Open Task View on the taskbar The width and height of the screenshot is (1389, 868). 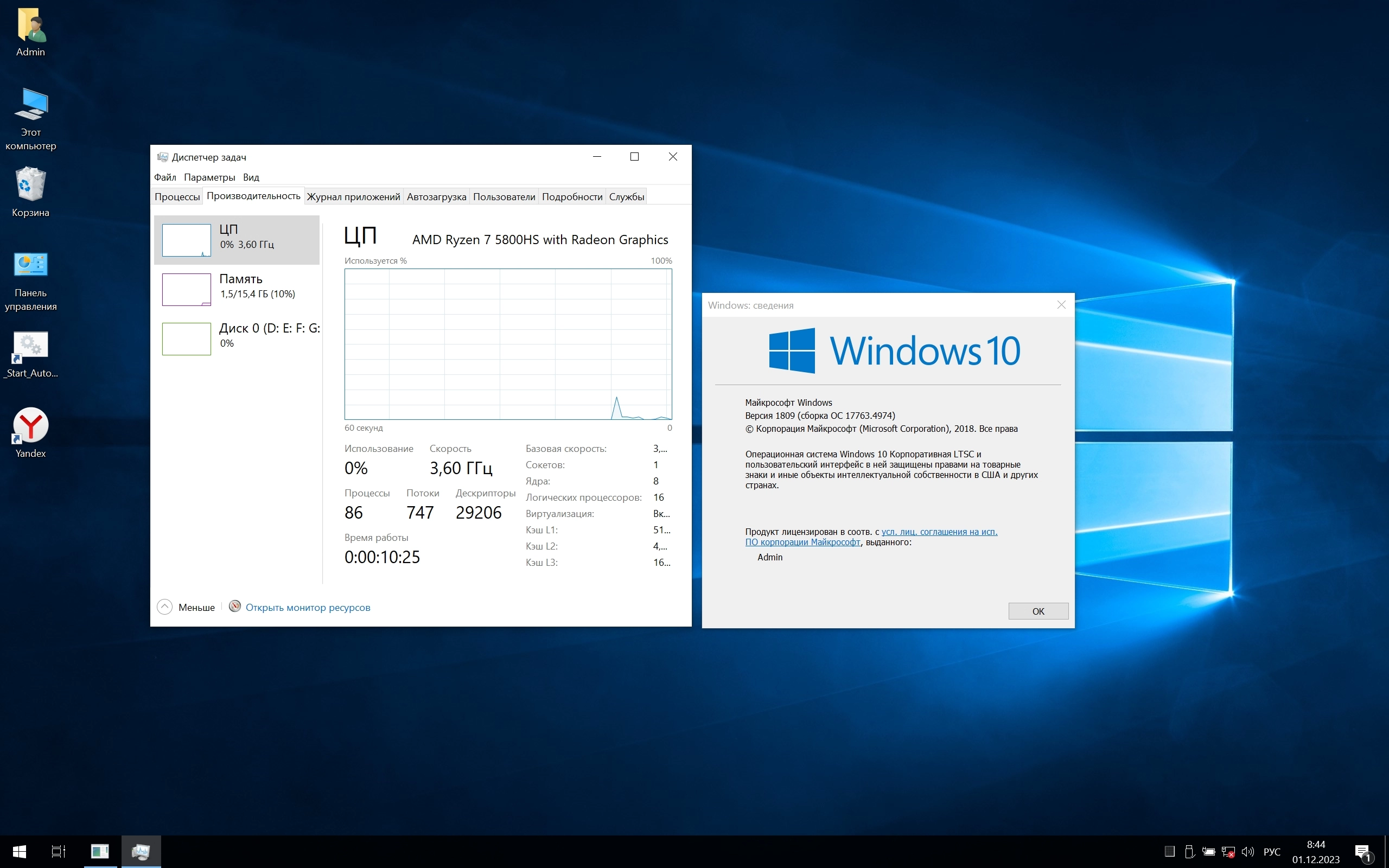pyautogui.click(x=59, y=851)
